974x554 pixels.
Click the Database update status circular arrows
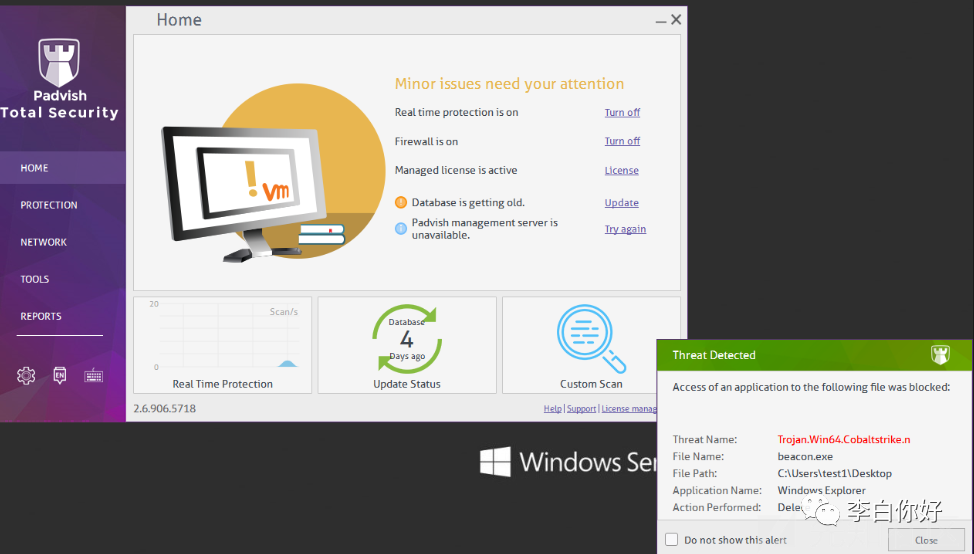407,338
